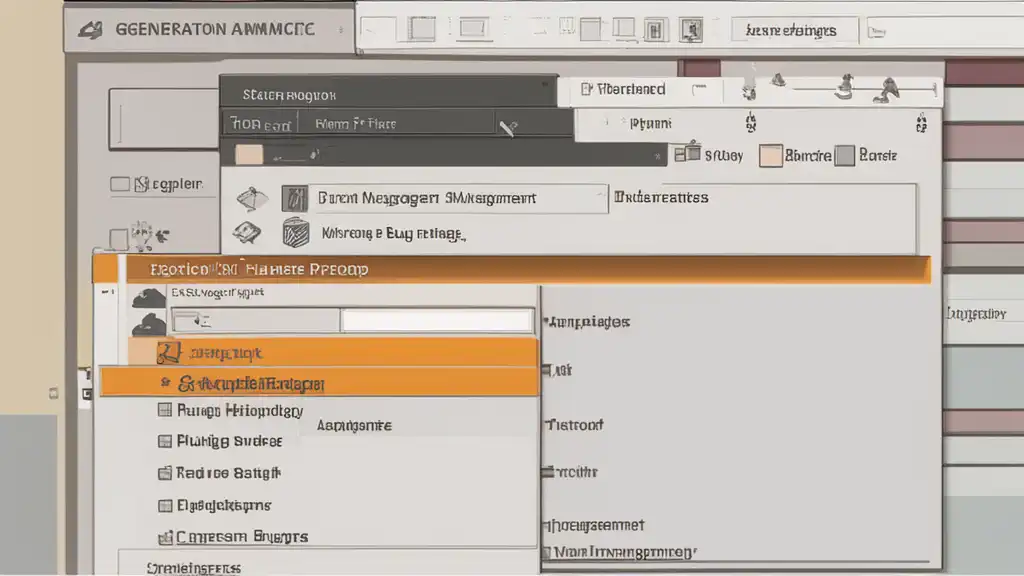Pick the peach swatch in the dark strip

(249, 155)
